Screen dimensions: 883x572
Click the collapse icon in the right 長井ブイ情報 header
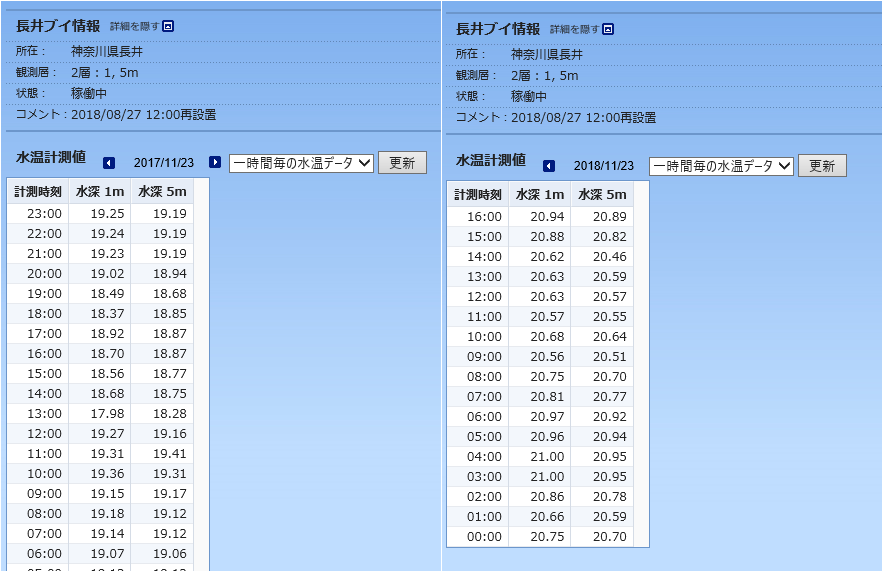(608, 29)
